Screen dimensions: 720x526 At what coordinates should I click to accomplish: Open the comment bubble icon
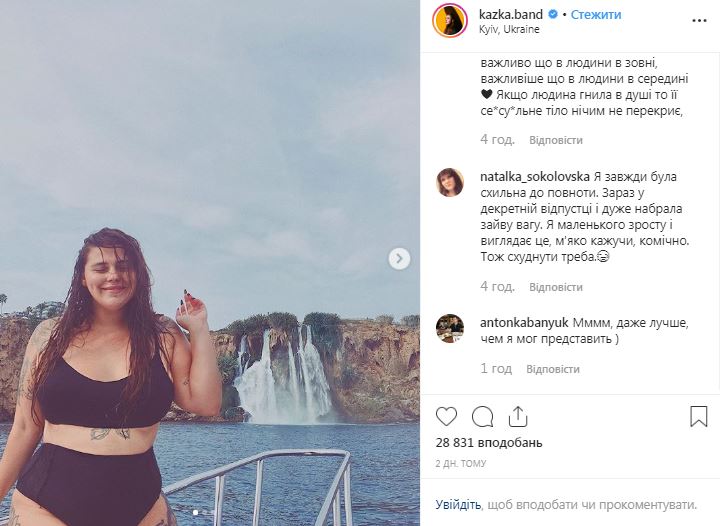pos(482,416)
